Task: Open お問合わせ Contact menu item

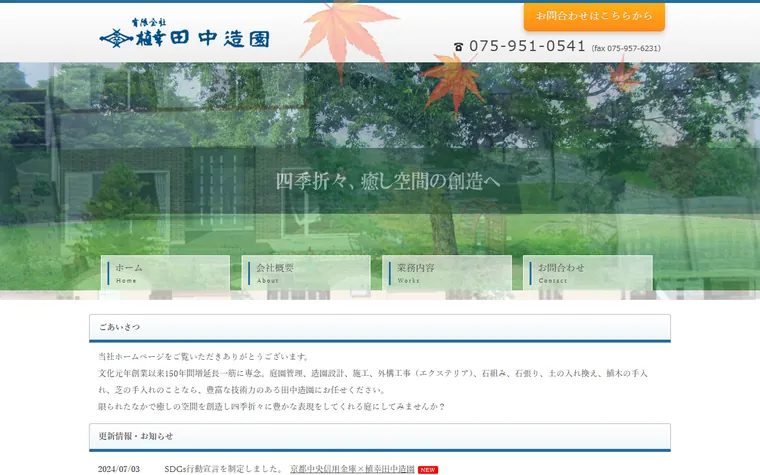Action: [x=588, y=273]
